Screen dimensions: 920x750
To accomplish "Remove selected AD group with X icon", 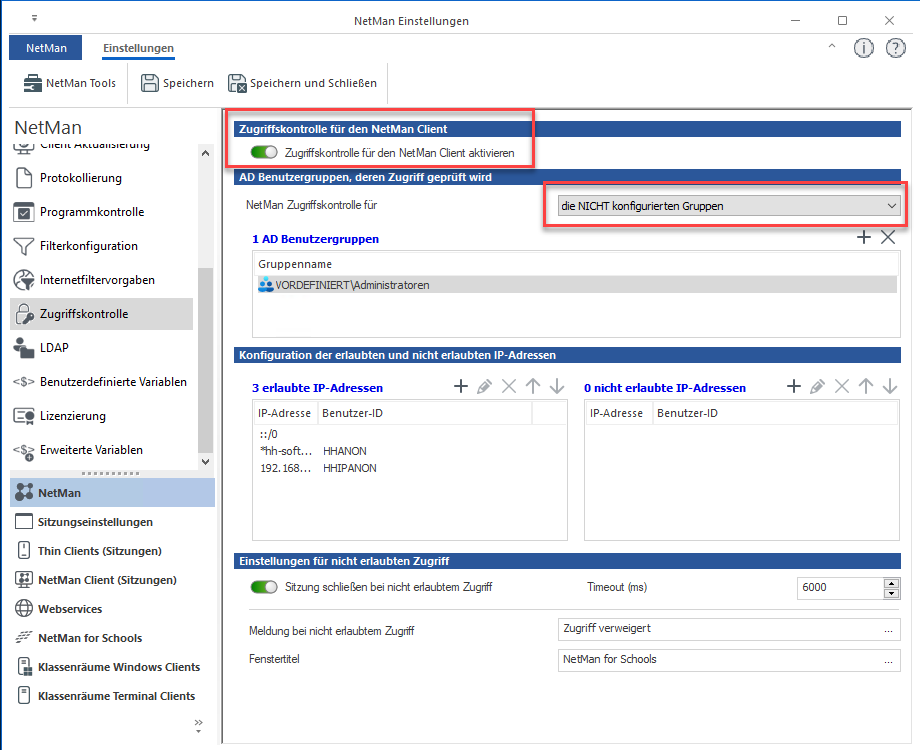I will click(x=888, y=237).
